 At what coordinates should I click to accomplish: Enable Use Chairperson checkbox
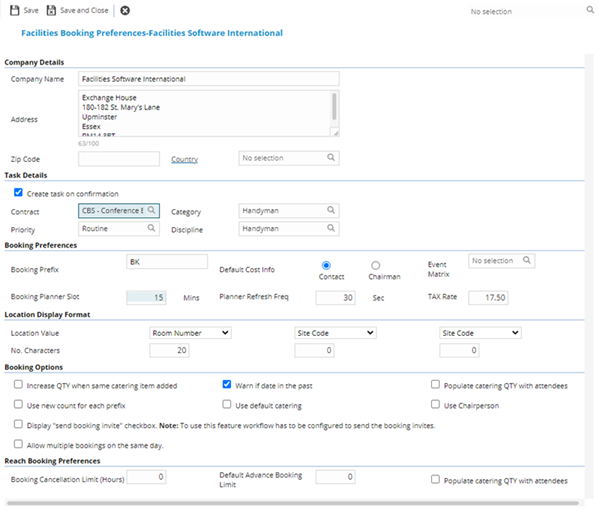point(436,405)
